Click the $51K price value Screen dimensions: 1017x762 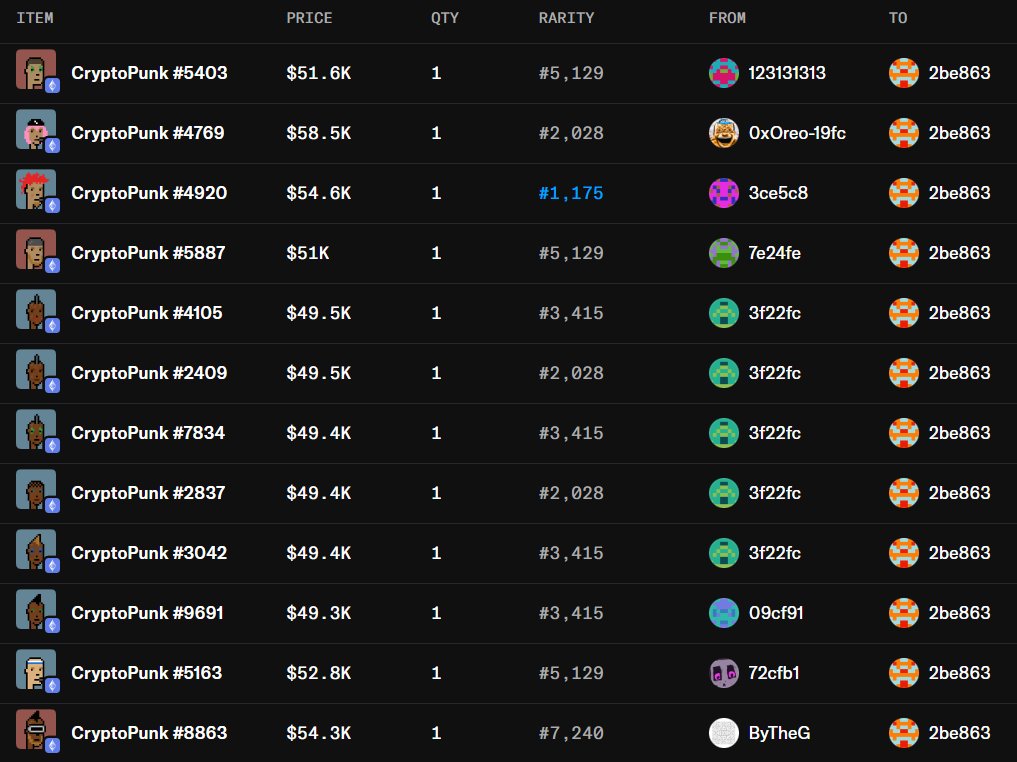coord(307,253)
